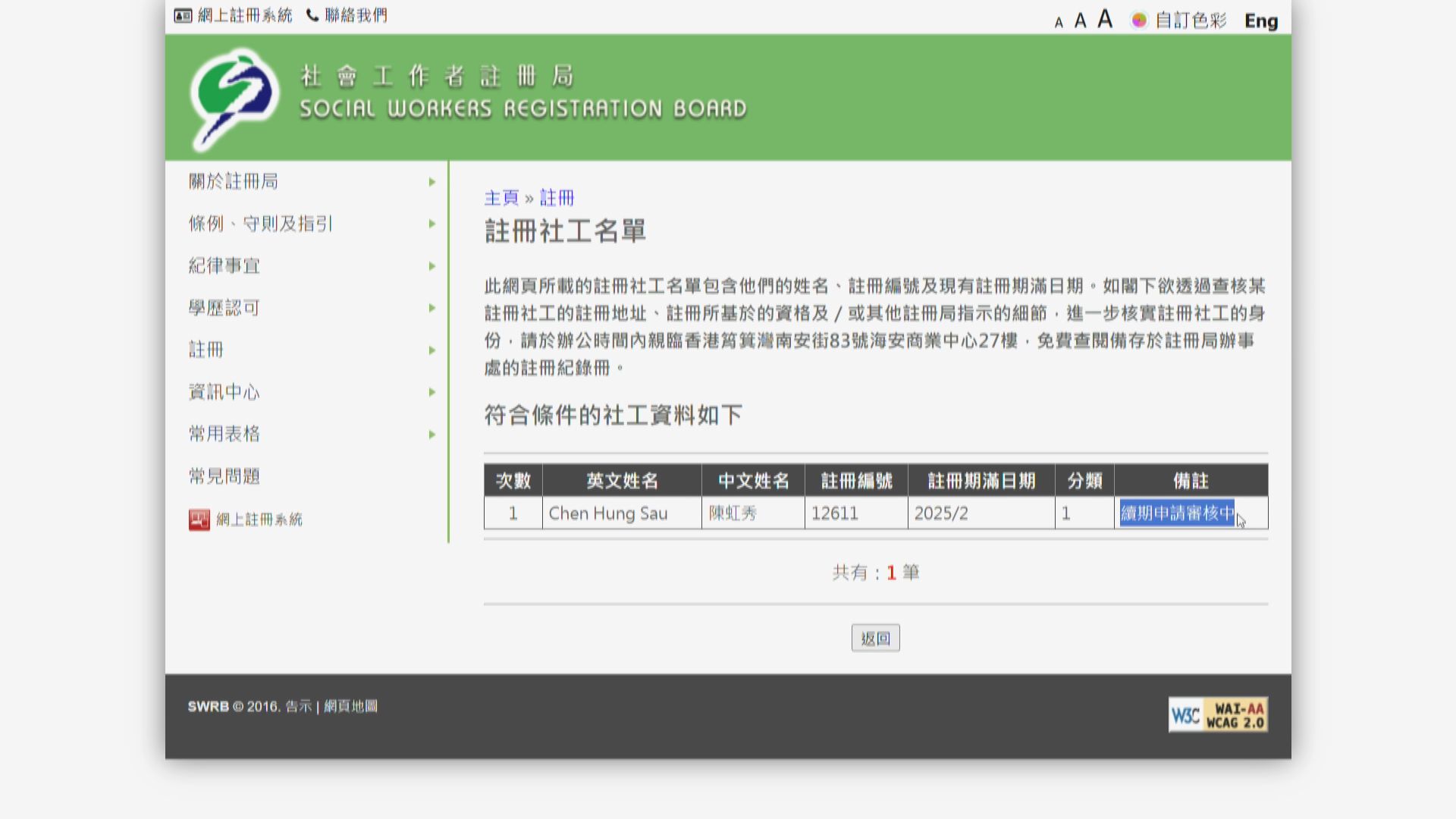Expand arrow next to sidebar 註冊
This screenshot has width=1456, height=819.
click(432, 350)
